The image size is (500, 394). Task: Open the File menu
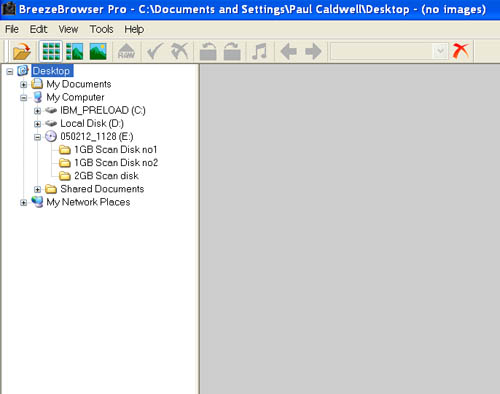point(12,29)
